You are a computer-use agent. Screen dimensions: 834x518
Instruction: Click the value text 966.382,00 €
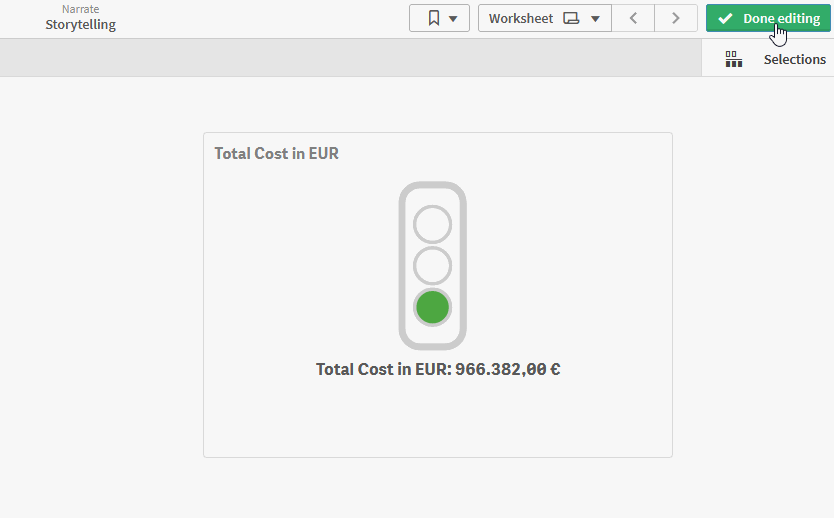pos(507,369)
